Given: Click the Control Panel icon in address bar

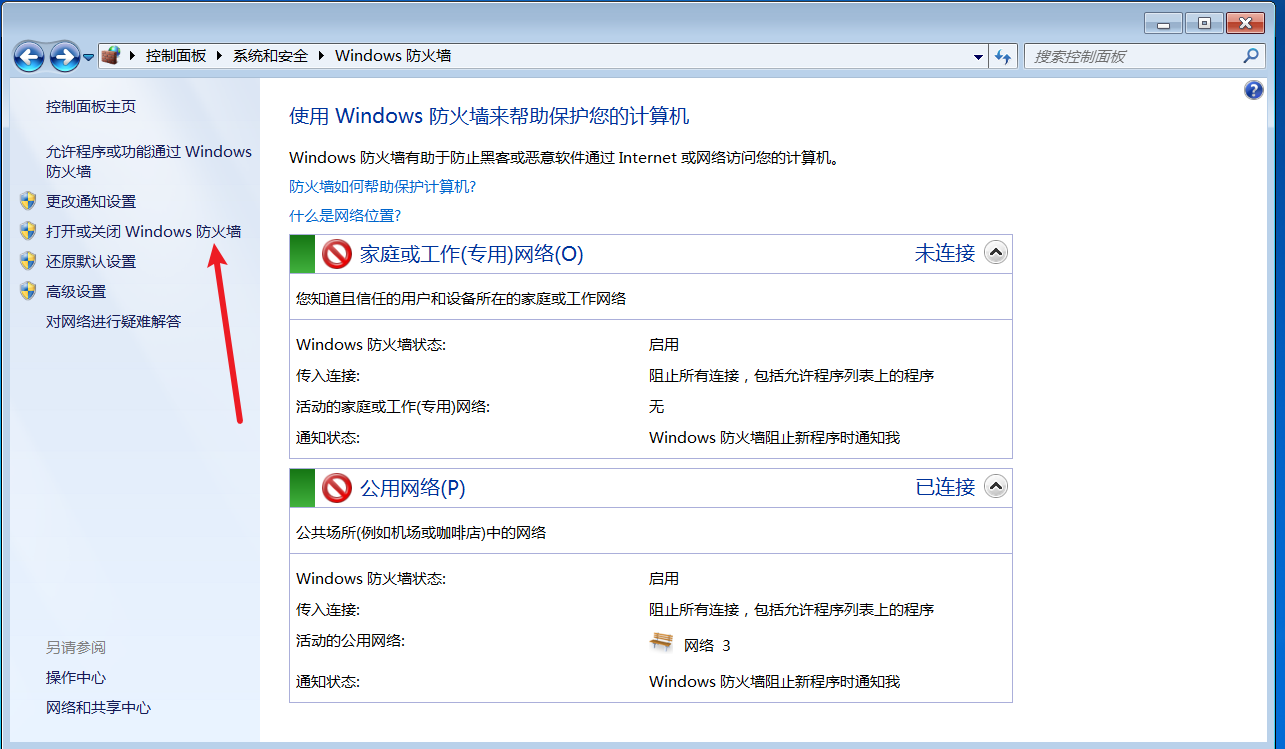Looking at the screenshot, I should pyautogui.click(x=111, y=56).
